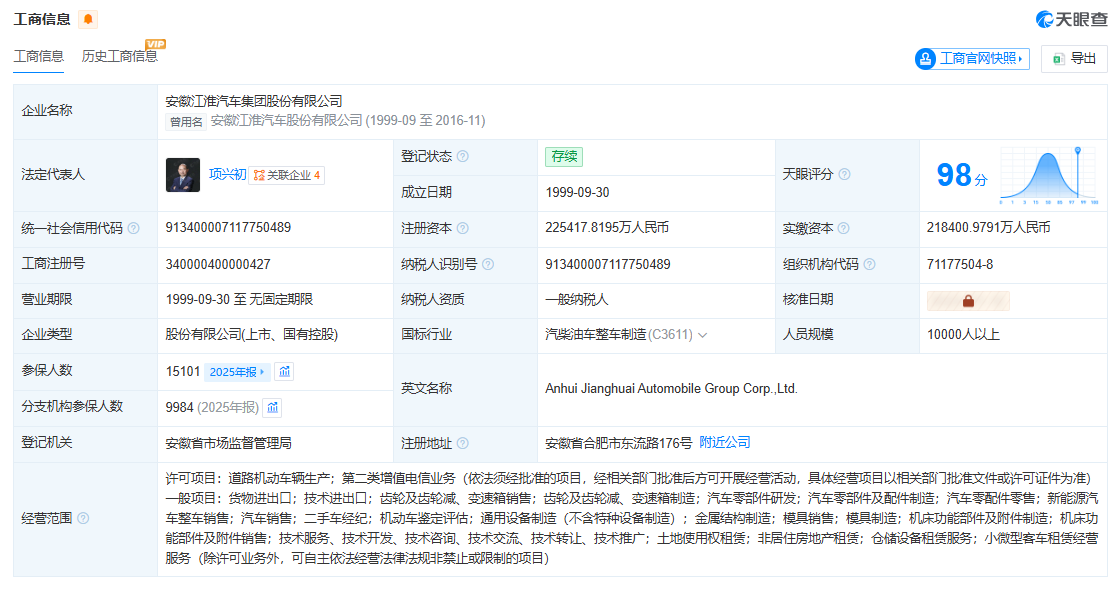The width and height of the screenshot is (1113, 591).
Task: Open chart icon in the 参保人数 row
Action: [285, 372]
